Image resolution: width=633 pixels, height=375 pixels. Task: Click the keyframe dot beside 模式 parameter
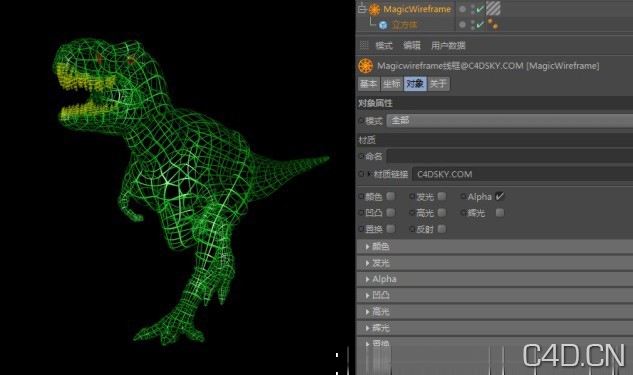(x=361, y=120)
